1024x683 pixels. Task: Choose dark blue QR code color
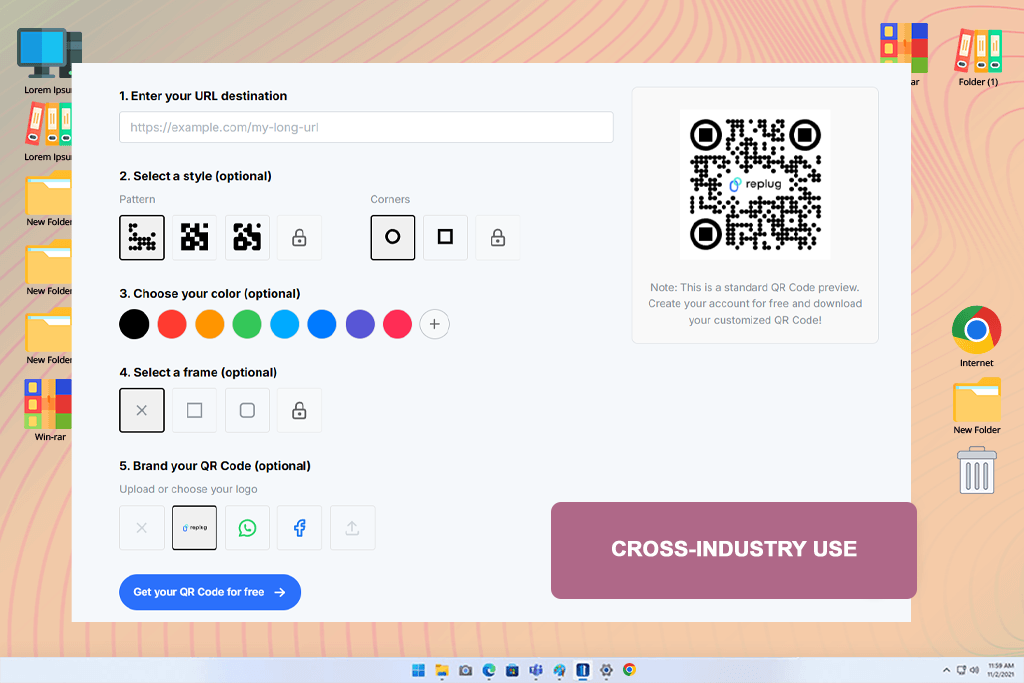[x=322, y=324]
